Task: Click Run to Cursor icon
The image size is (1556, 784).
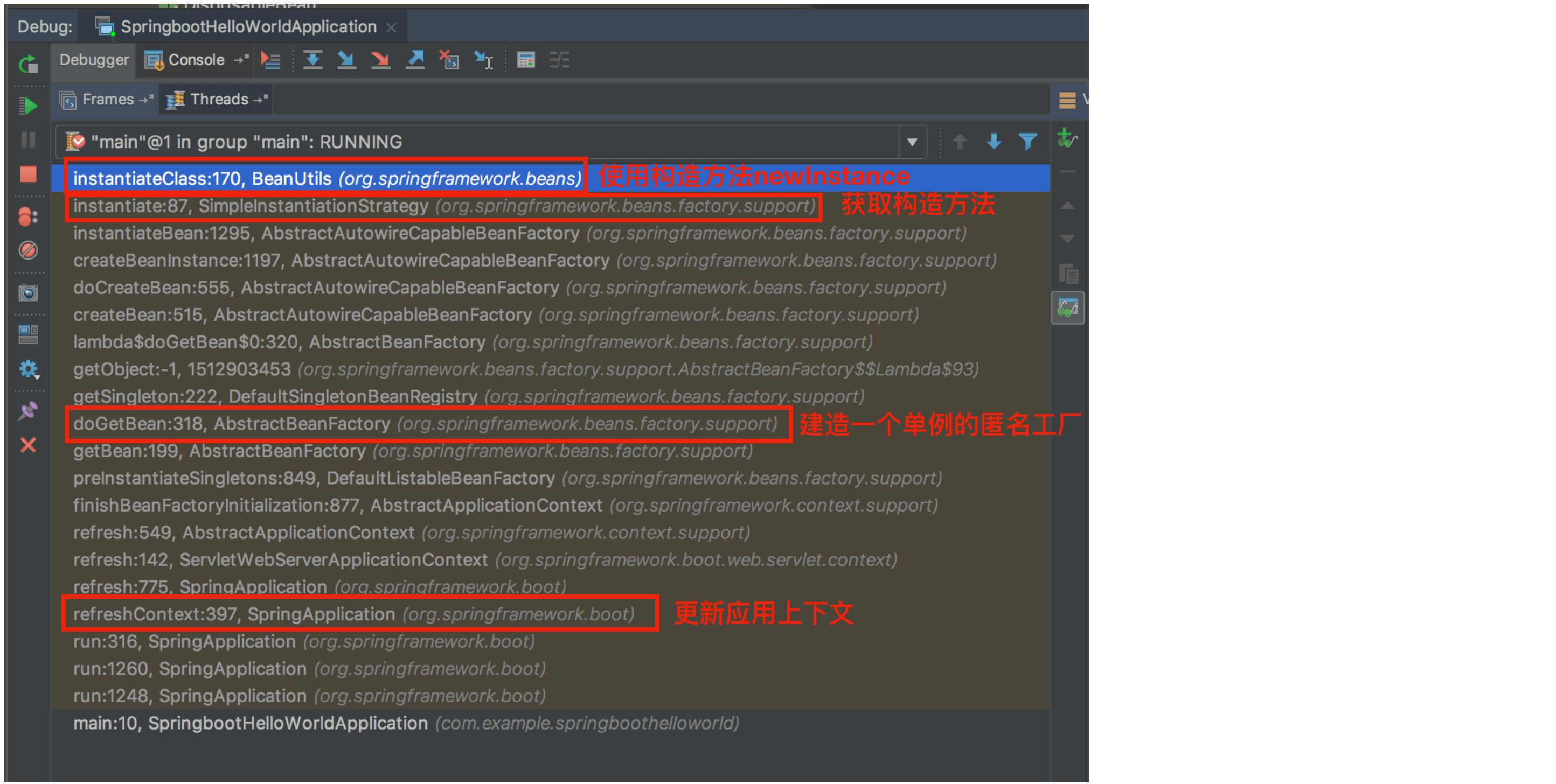Action: click(x=483, y=60)
